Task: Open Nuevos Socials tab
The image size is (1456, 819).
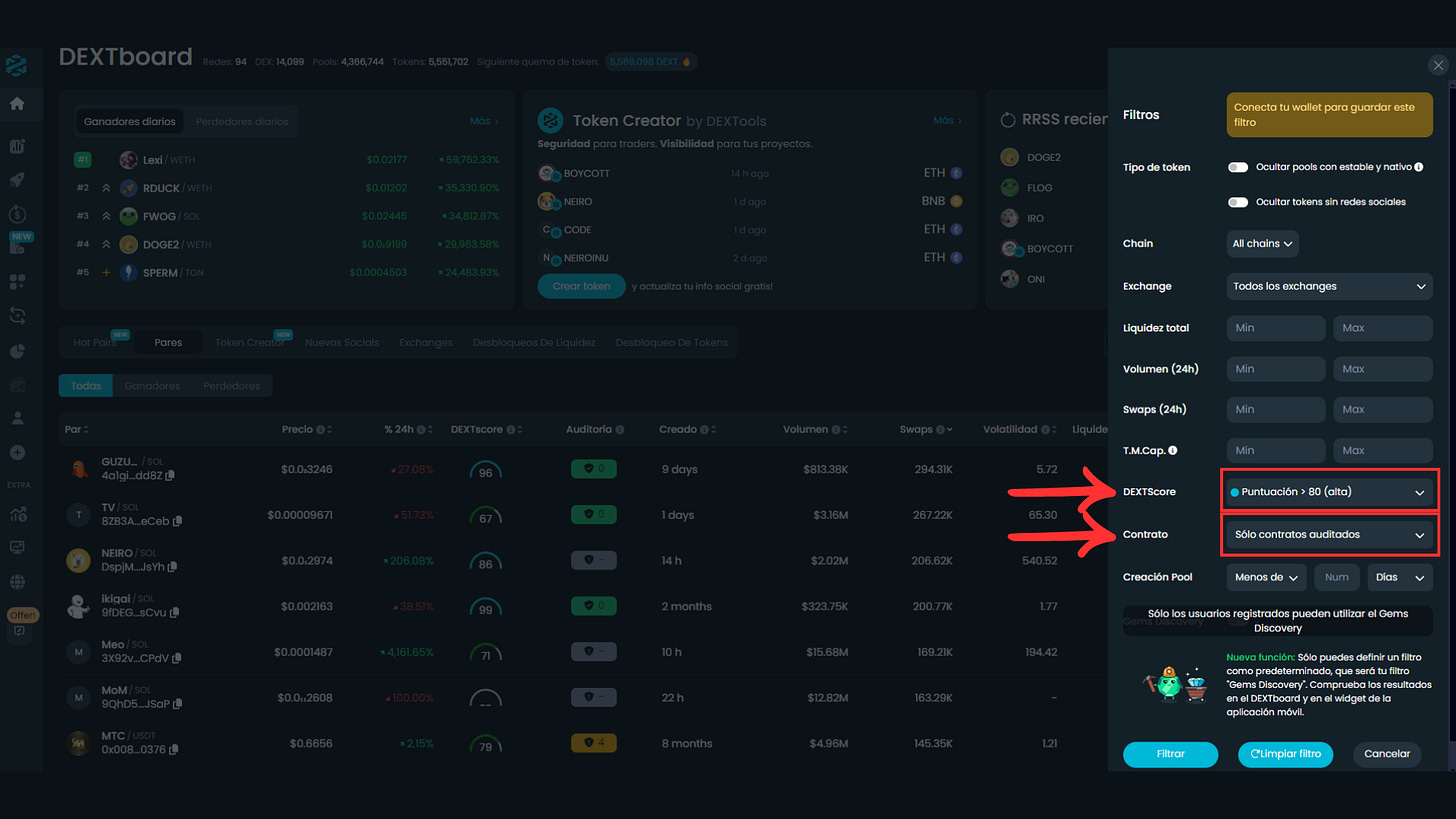Action: coord(341,342)
